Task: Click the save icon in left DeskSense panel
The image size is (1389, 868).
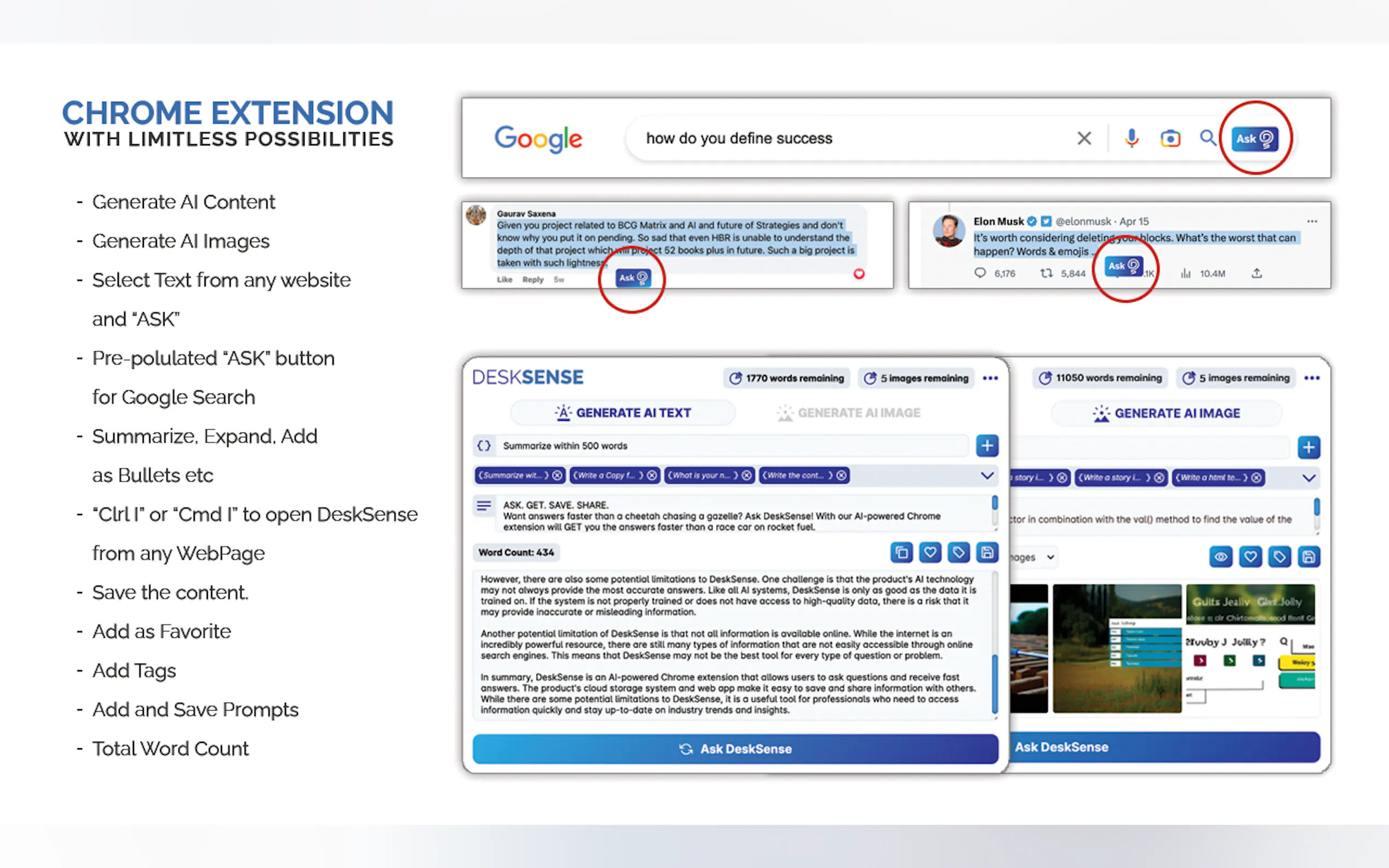Action: [x=987, y=552]
